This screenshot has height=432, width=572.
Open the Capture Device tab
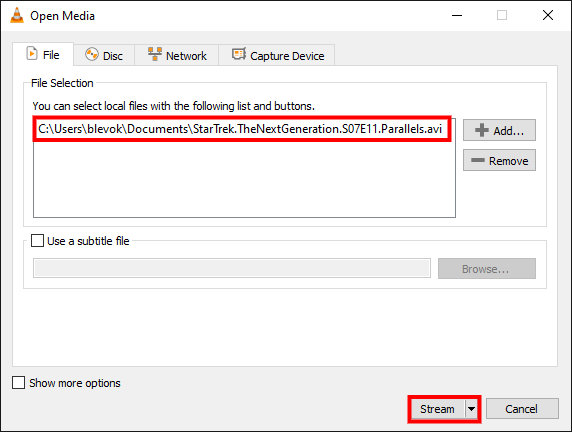point(277,55)
